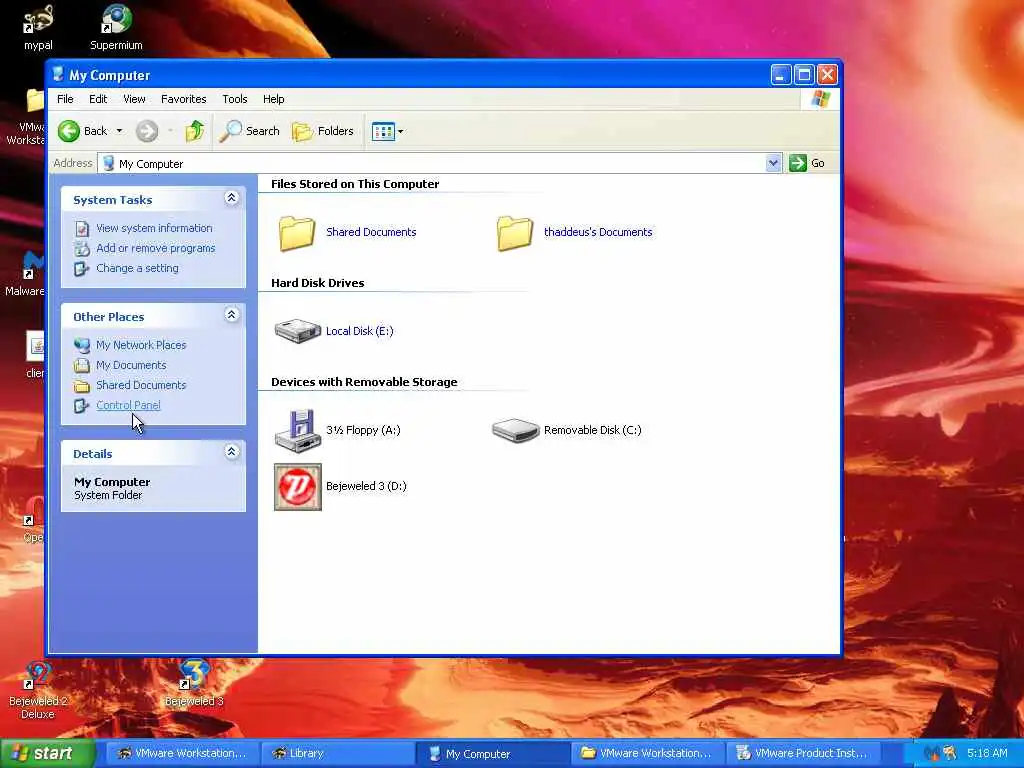Click View system information link
Viewport: 1024px width, 768px height.
[x=154, y=228]
